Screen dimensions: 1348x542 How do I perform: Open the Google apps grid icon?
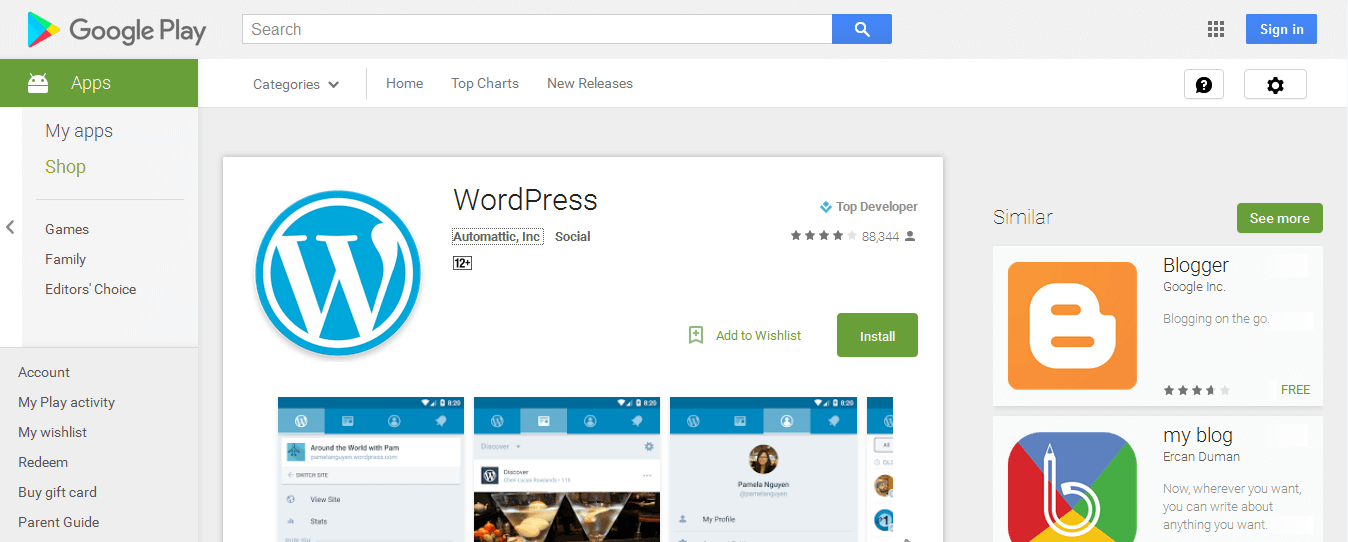click(1216, 29)
